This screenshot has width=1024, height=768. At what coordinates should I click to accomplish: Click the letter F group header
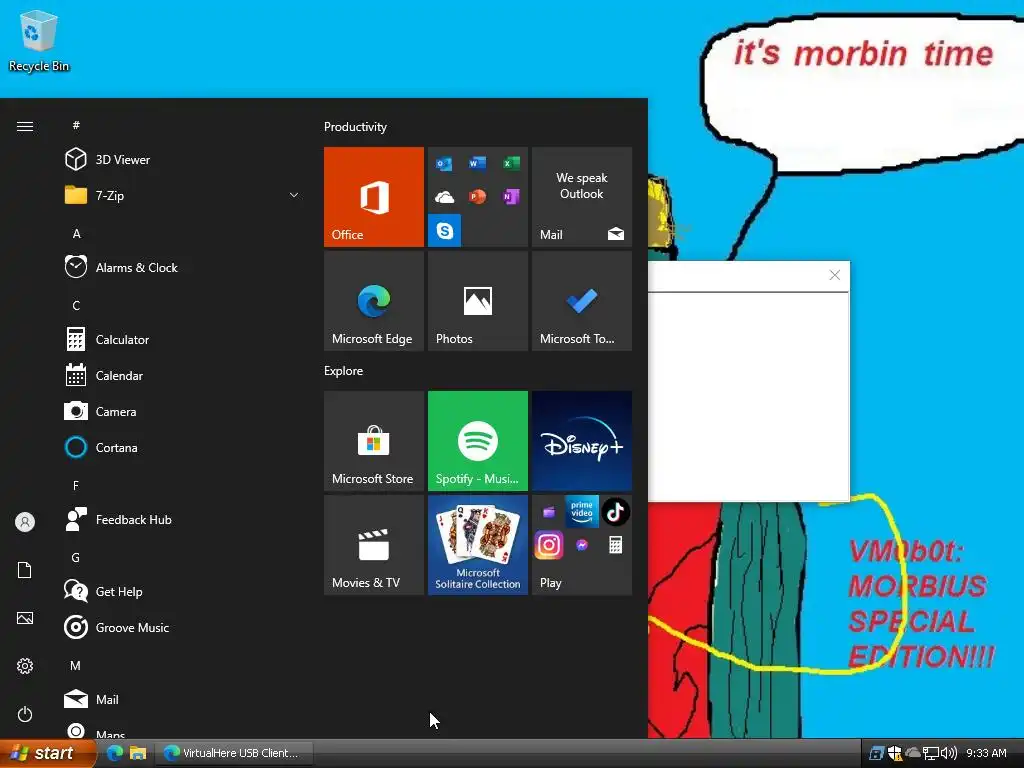(76, 485)
